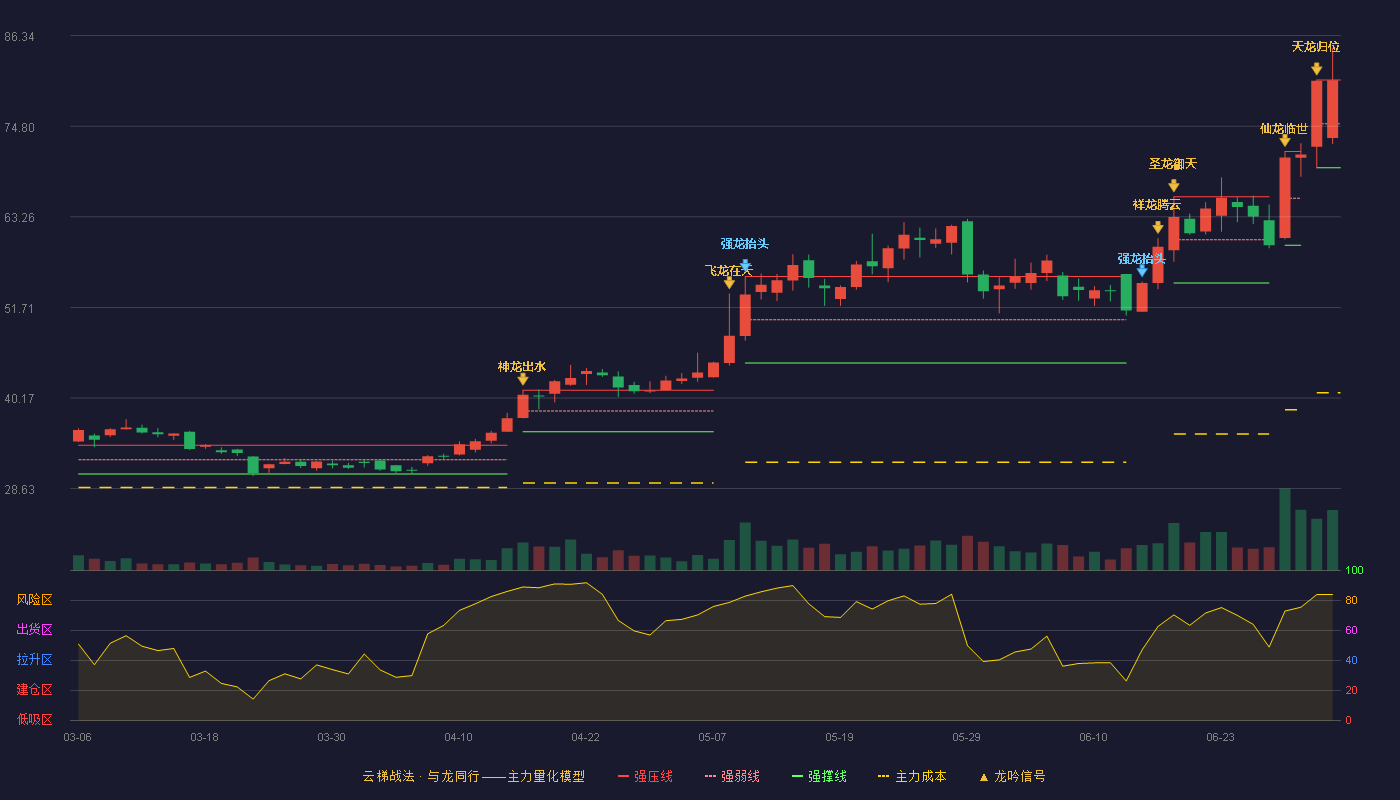Select the blue 强龙抬头 arrow next to 祥龙腾云
Image resolution: width=1400 pixels, height=800 pixels.
pyautogui.click(x=1142, y=271)
